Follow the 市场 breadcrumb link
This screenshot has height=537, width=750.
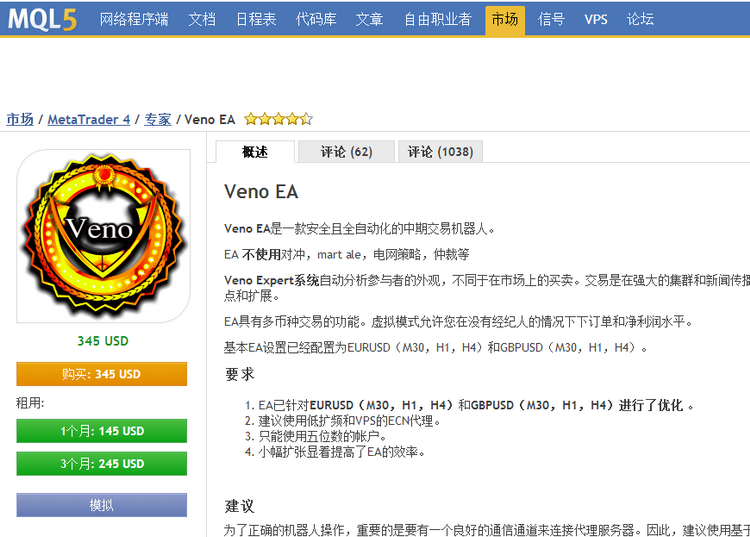[x=20, y=119]
